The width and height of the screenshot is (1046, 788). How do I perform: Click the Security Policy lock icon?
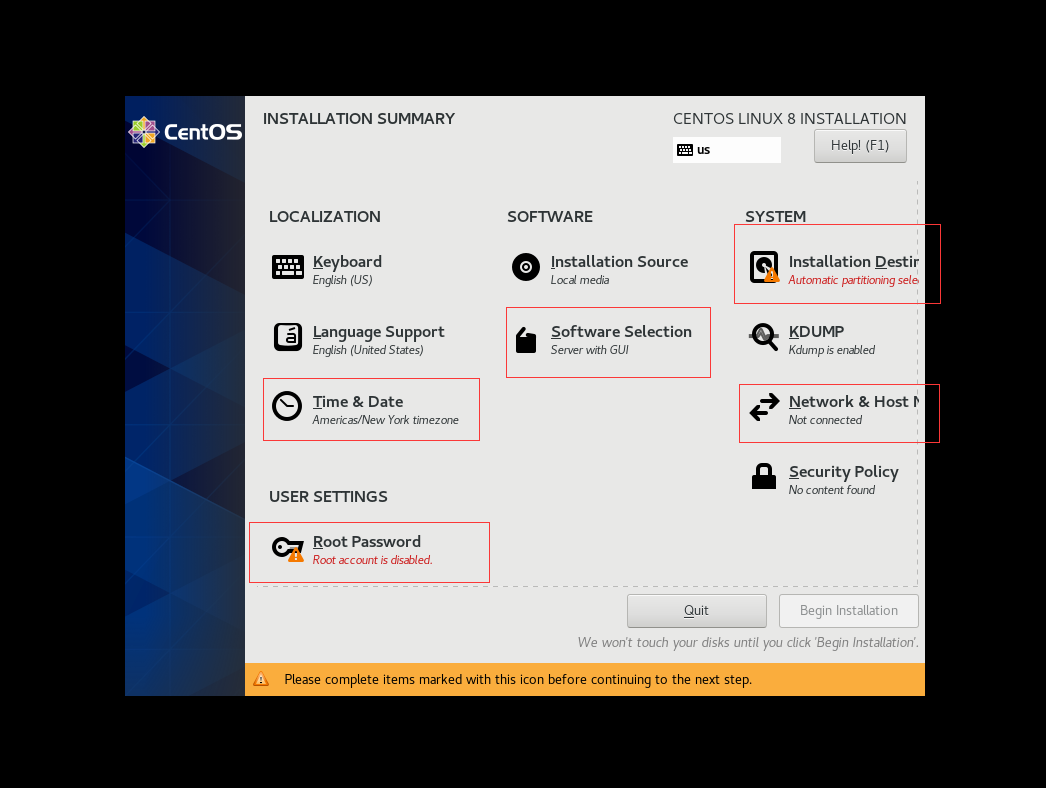(764, 476)
